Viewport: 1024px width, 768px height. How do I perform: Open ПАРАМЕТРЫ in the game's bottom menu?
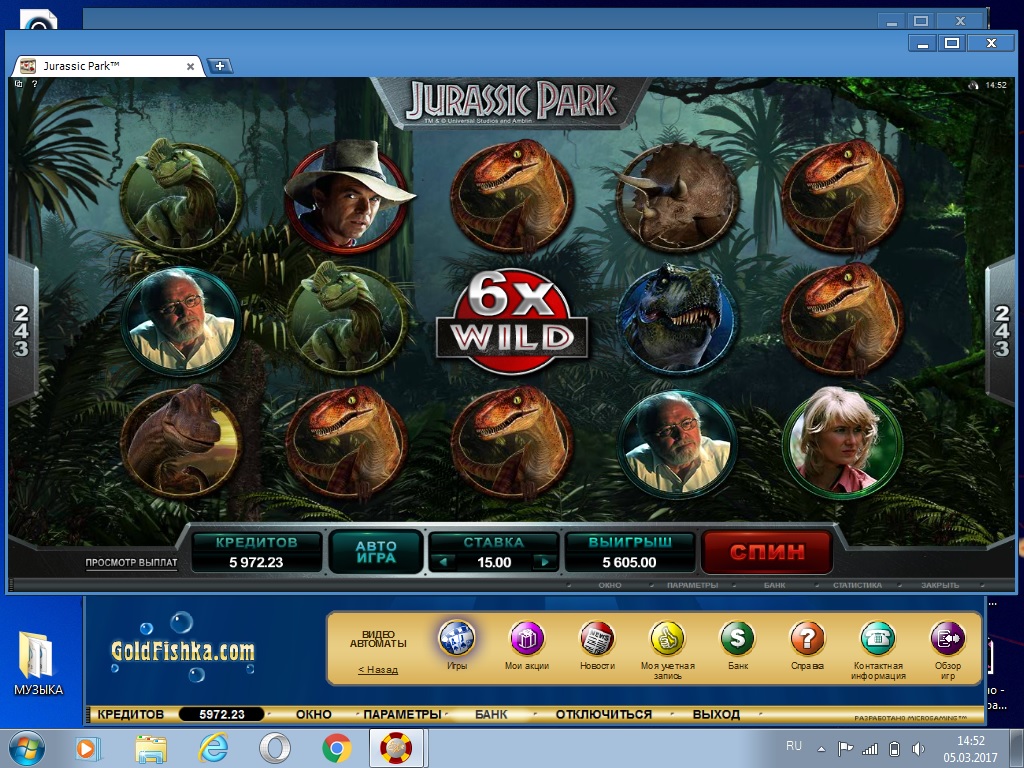(692, 585)
